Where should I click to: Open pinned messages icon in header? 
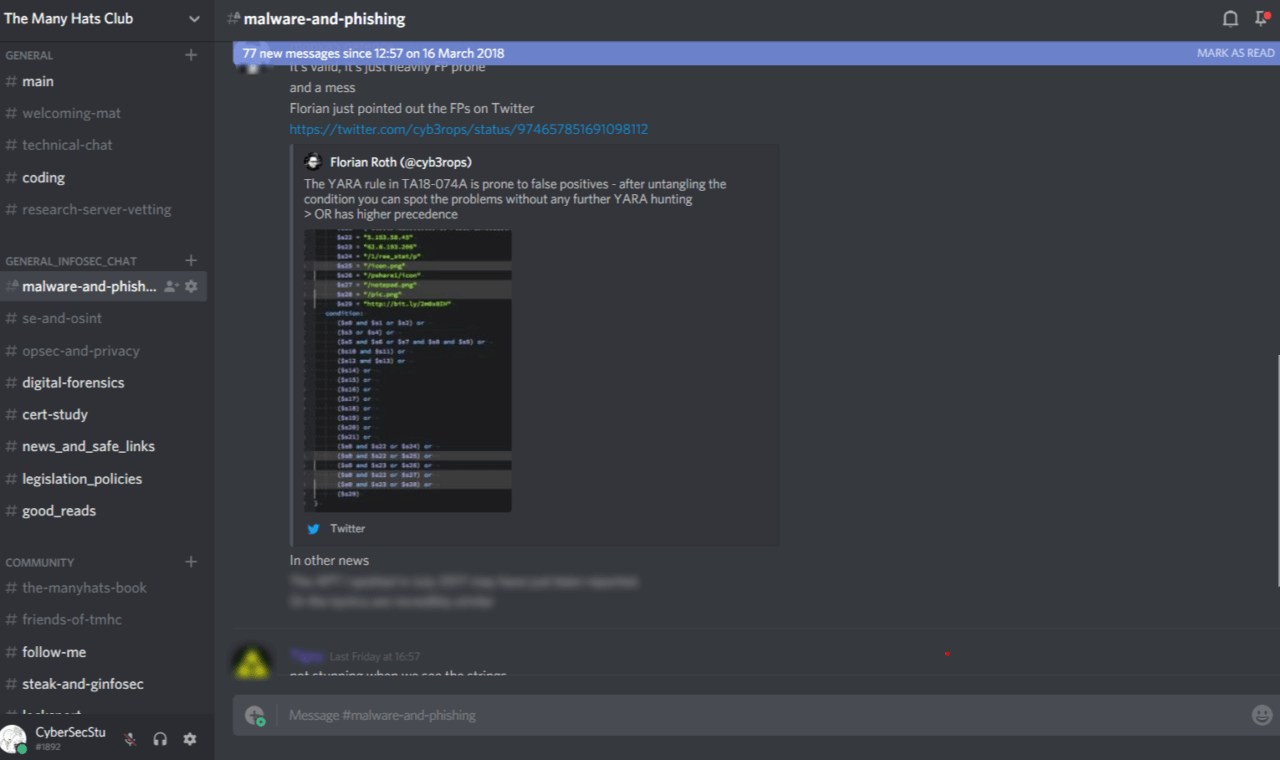tap(1262, 18)
